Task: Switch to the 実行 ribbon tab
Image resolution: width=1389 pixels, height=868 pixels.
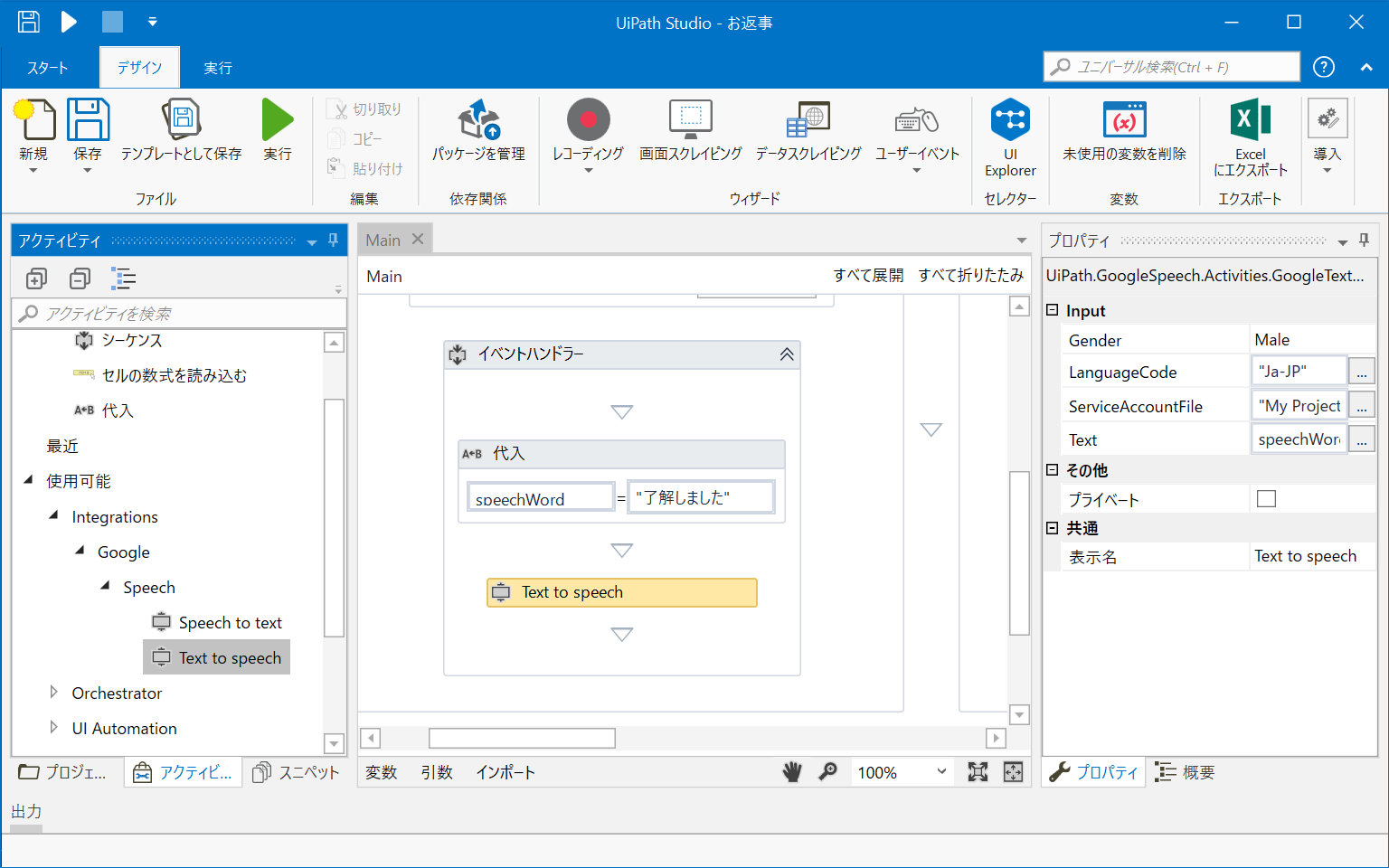Action: [218, 68]
